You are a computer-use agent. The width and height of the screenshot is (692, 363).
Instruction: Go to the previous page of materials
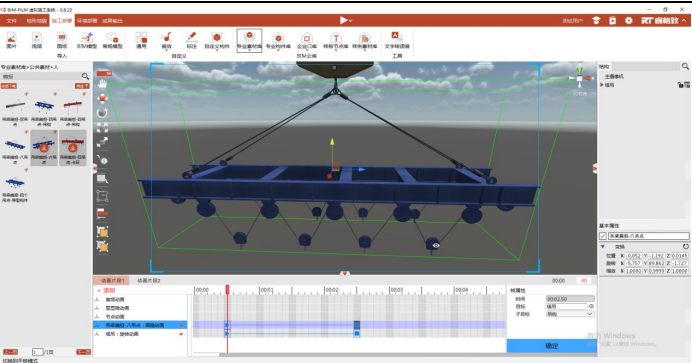coord(10,352)
